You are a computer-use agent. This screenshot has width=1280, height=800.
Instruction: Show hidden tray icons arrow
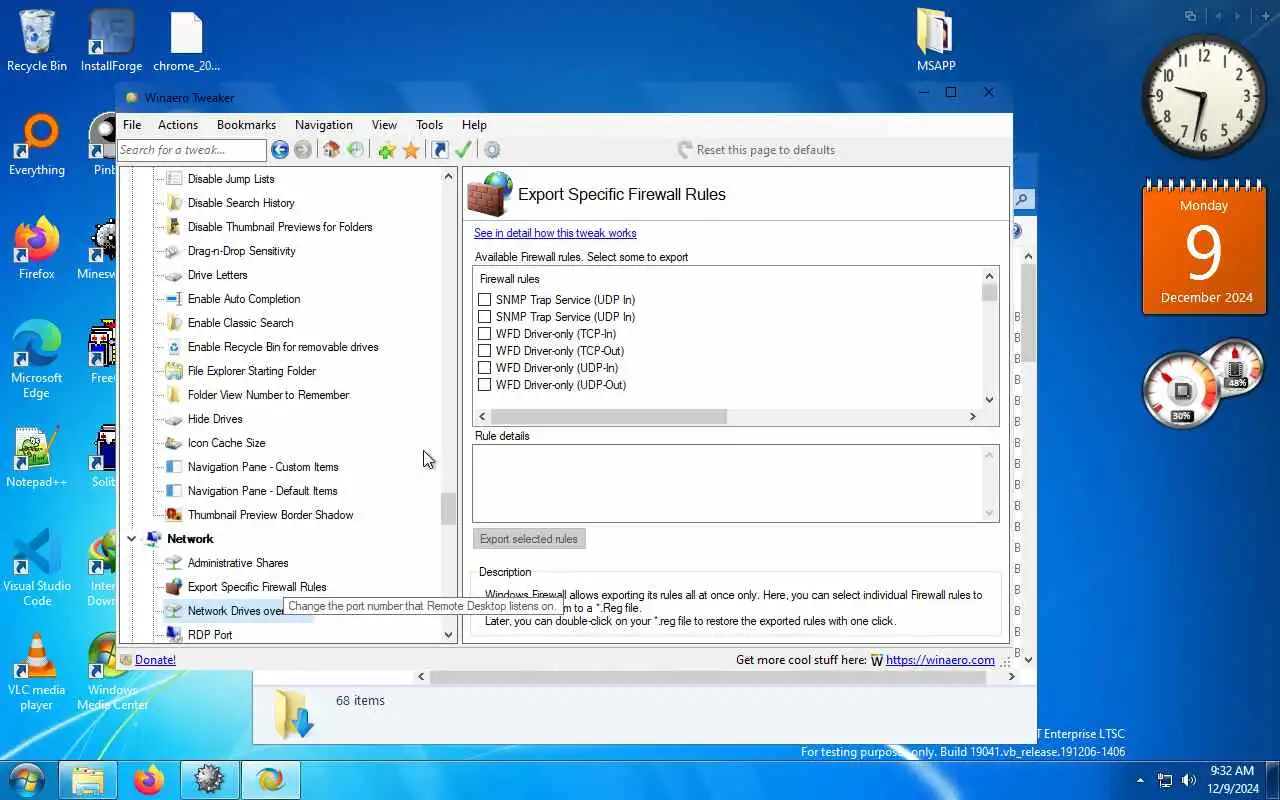(x=1141, y=780)
